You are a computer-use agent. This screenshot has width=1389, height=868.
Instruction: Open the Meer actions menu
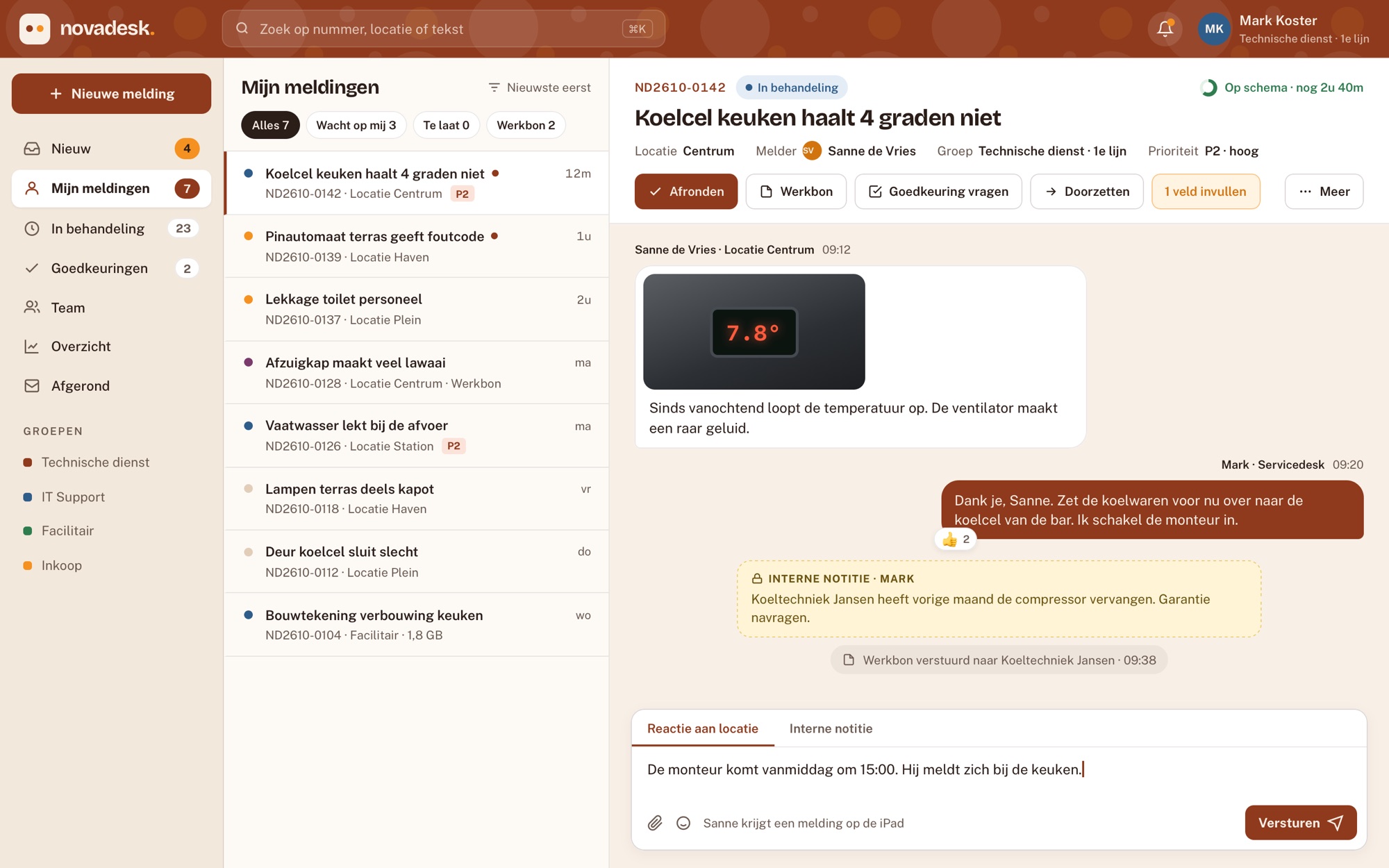pyautogui.click(x=1324, y=192)
